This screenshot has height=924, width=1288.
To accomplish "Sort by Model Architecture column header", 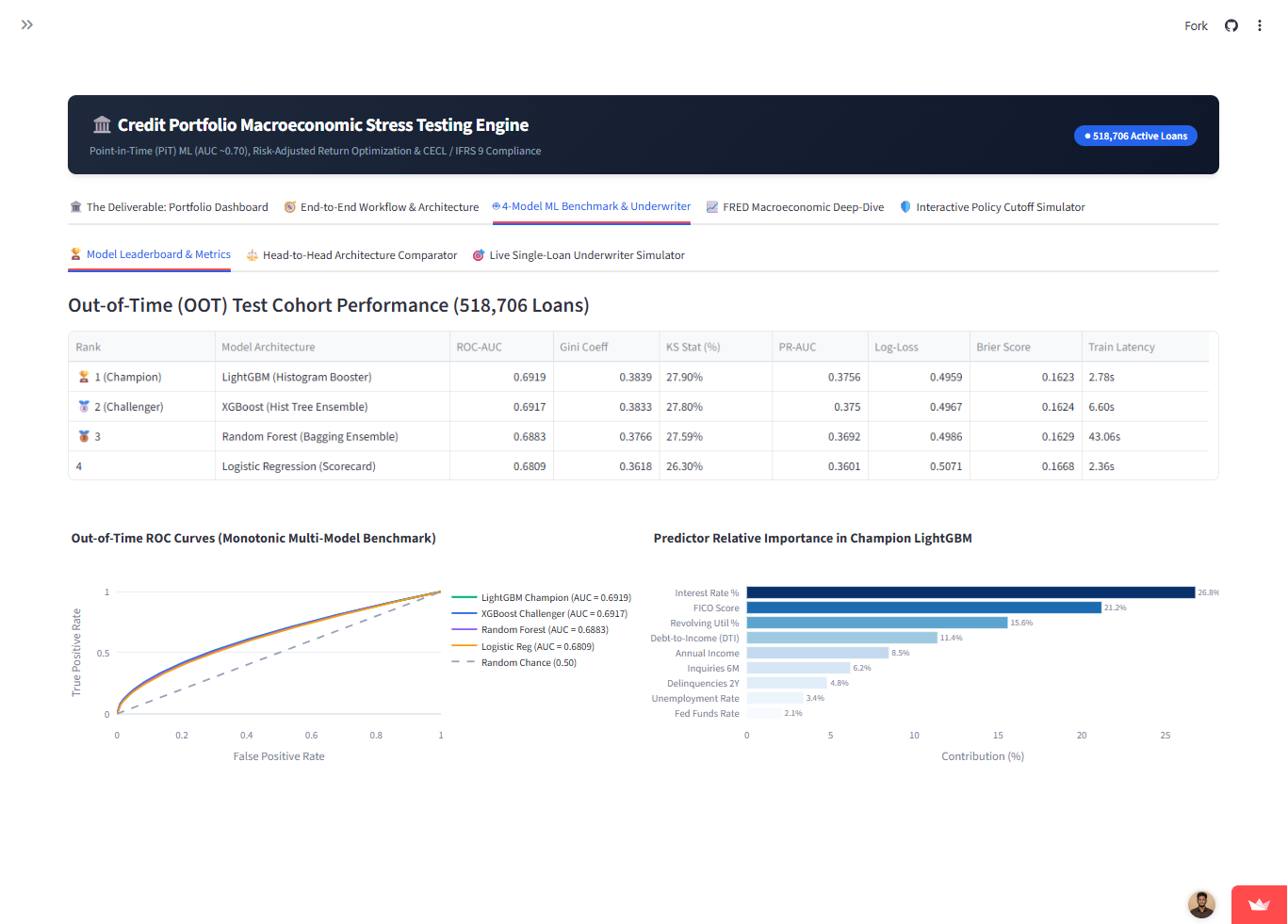I will pyautogui.click(x=333, y=347).
